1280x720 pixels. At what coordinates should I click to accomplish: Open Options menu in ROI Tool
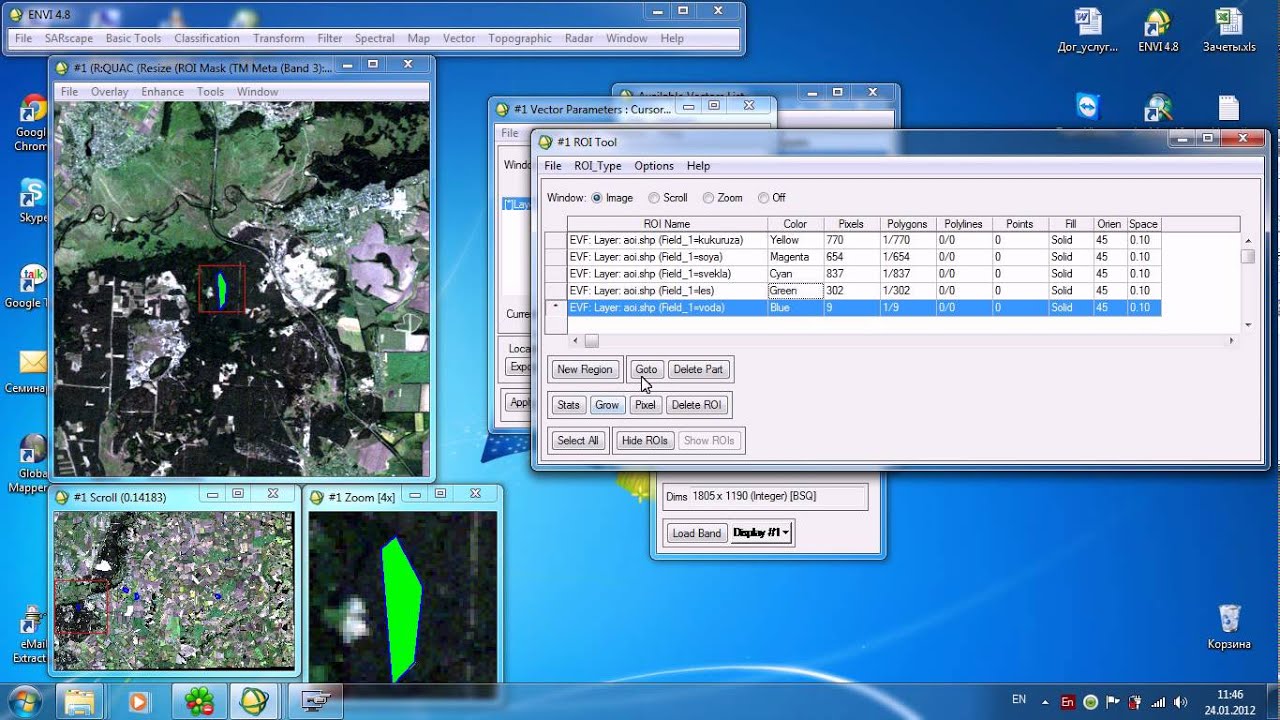pos(654,166)
